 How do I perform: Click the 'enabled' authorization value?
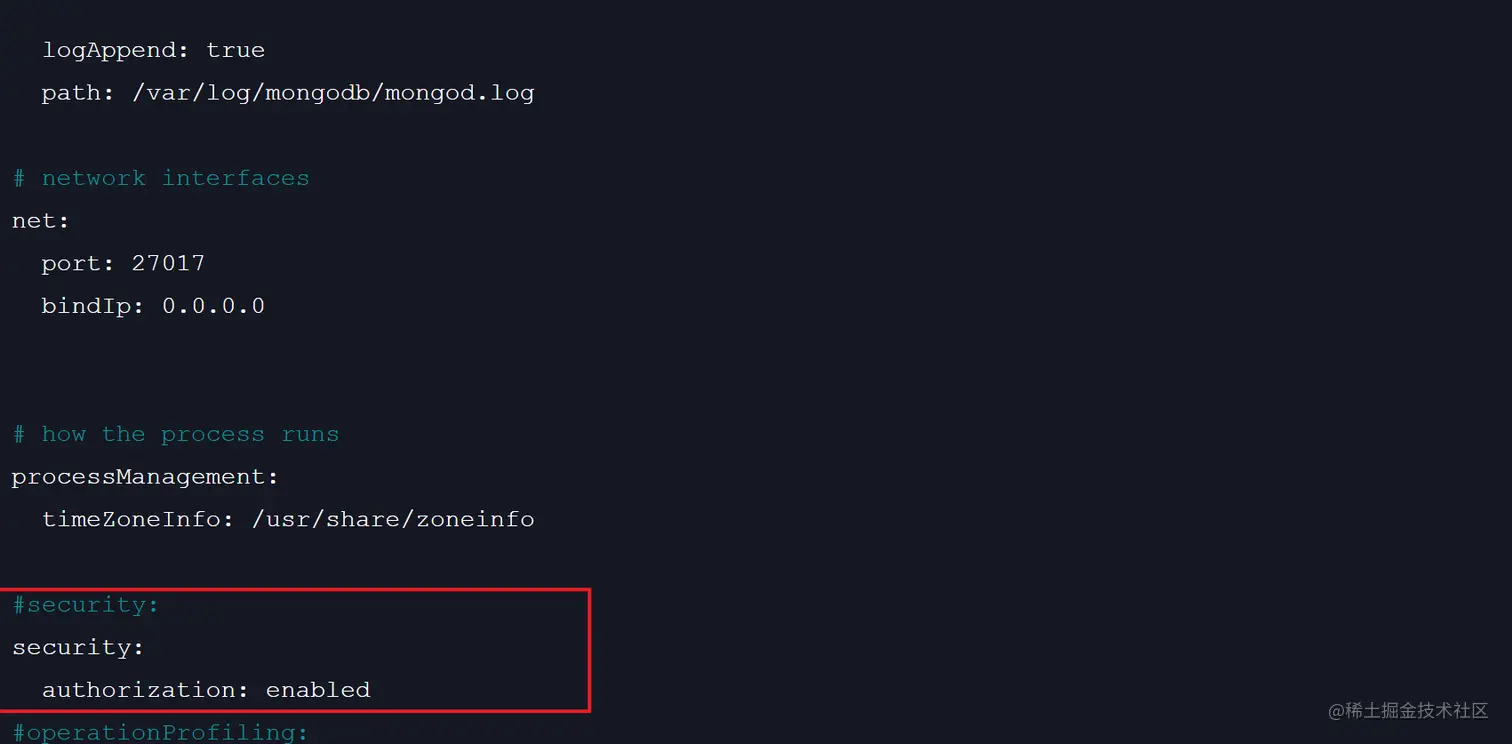[x=318, y=690]
